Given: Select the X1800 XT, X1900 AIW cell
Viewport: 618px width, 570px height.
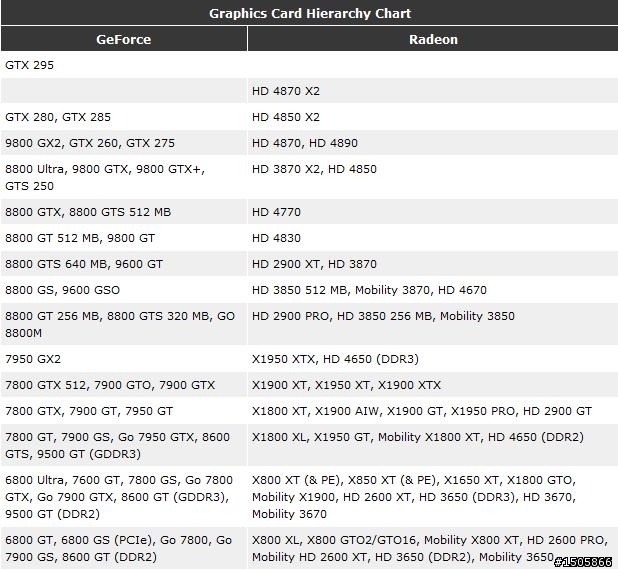Looking at the screenshot, I should [x=433, y=411].
